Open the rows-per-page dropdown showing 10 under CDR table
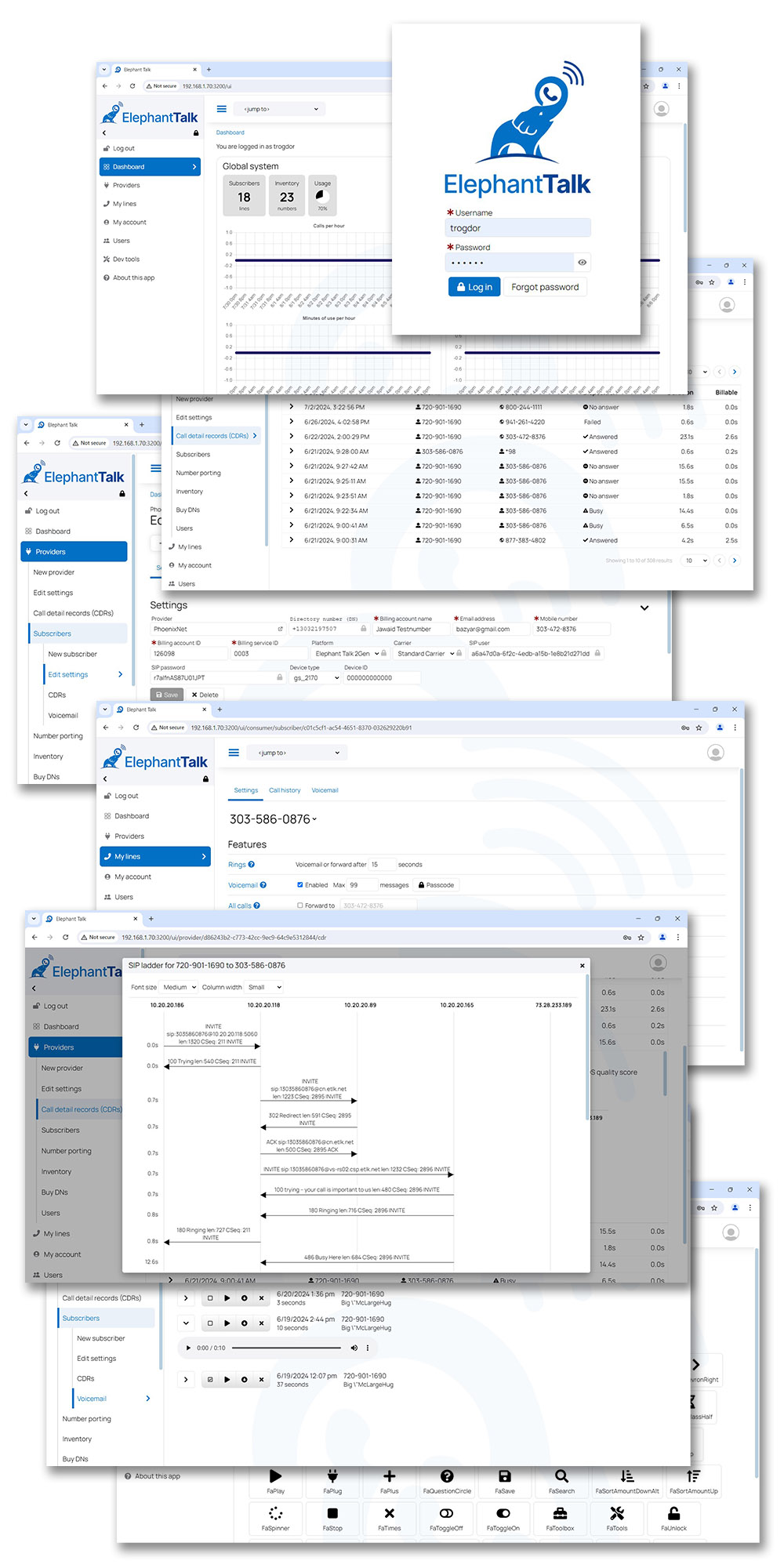This screenshot has width=784, height=1568. coord(696,561)
